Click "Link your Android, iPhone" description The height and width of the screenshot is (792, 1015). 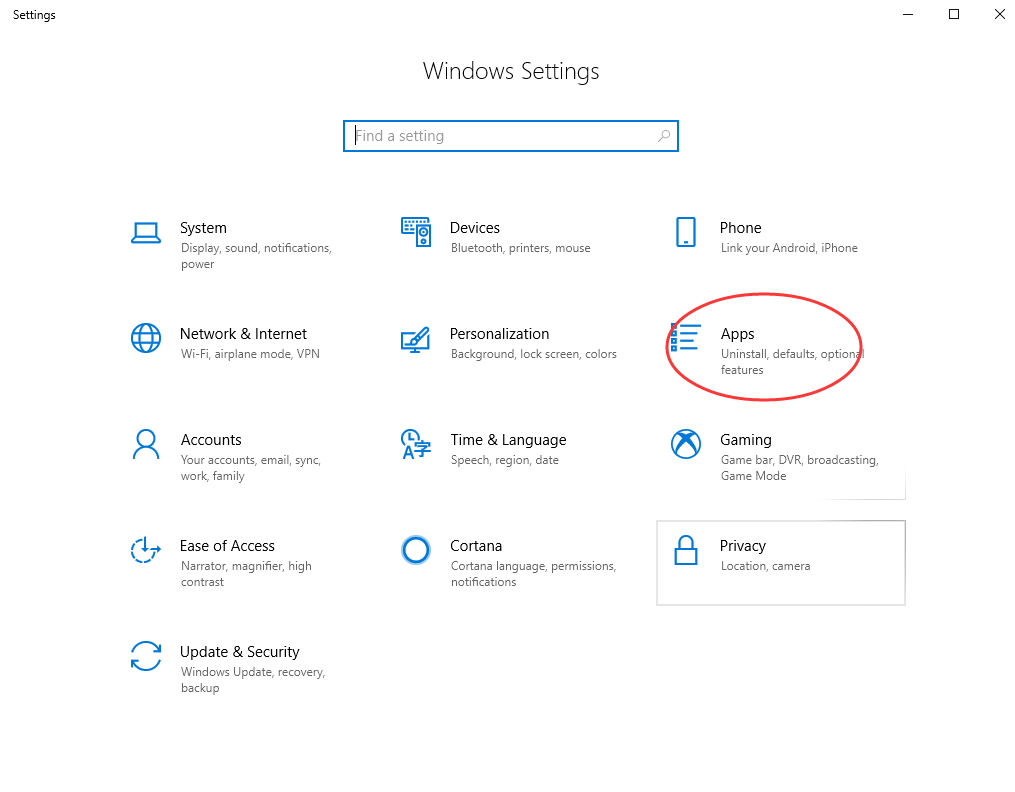click(x=789, y=248)
